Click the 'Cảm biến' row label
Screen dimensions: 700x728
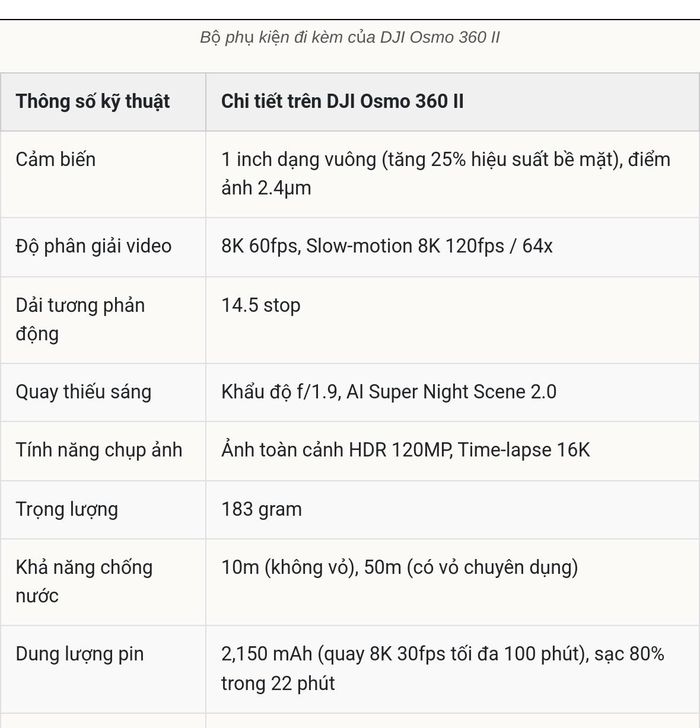(x=56, y=159)
